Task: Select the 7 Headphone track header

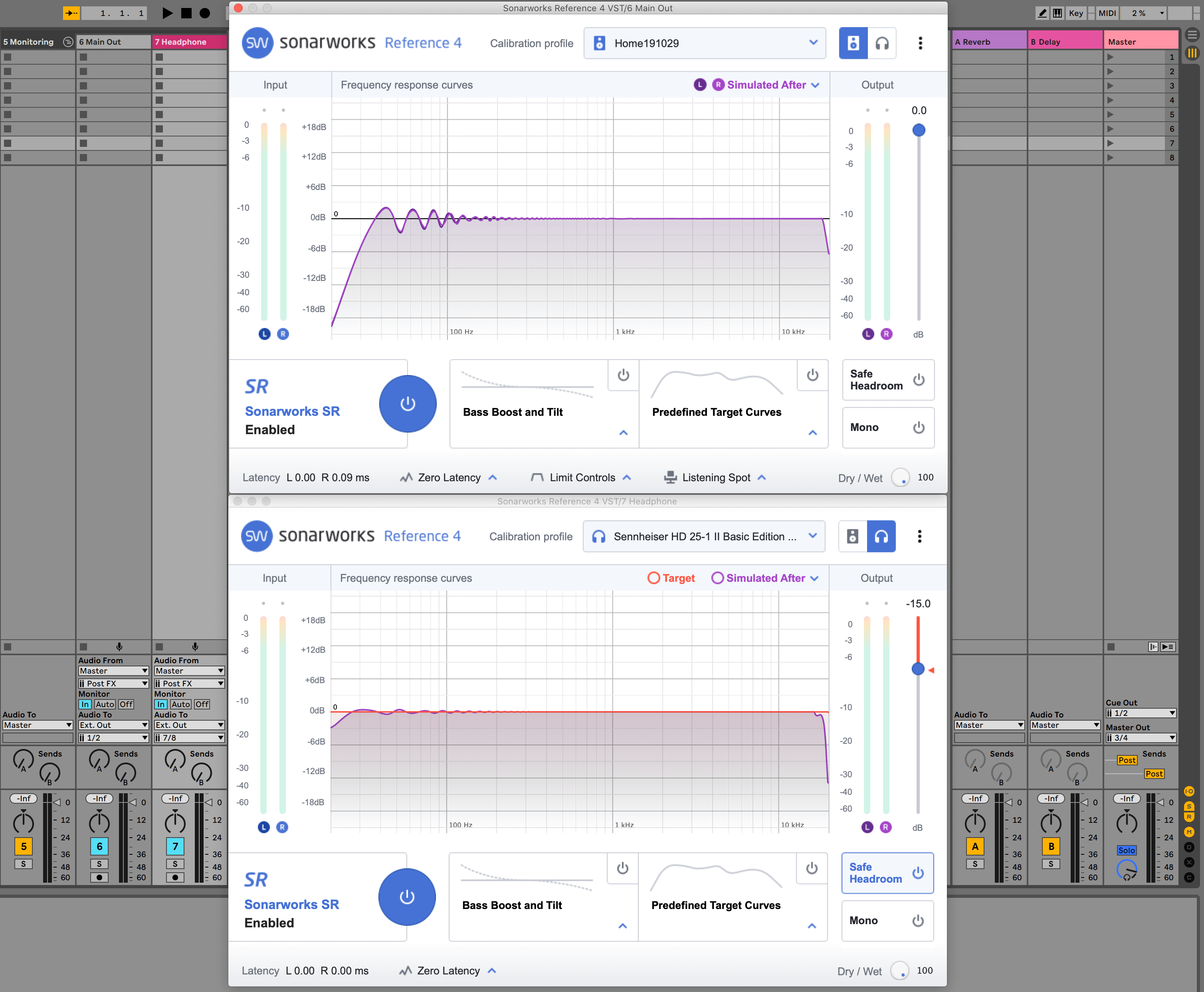Action: point(189,41)
